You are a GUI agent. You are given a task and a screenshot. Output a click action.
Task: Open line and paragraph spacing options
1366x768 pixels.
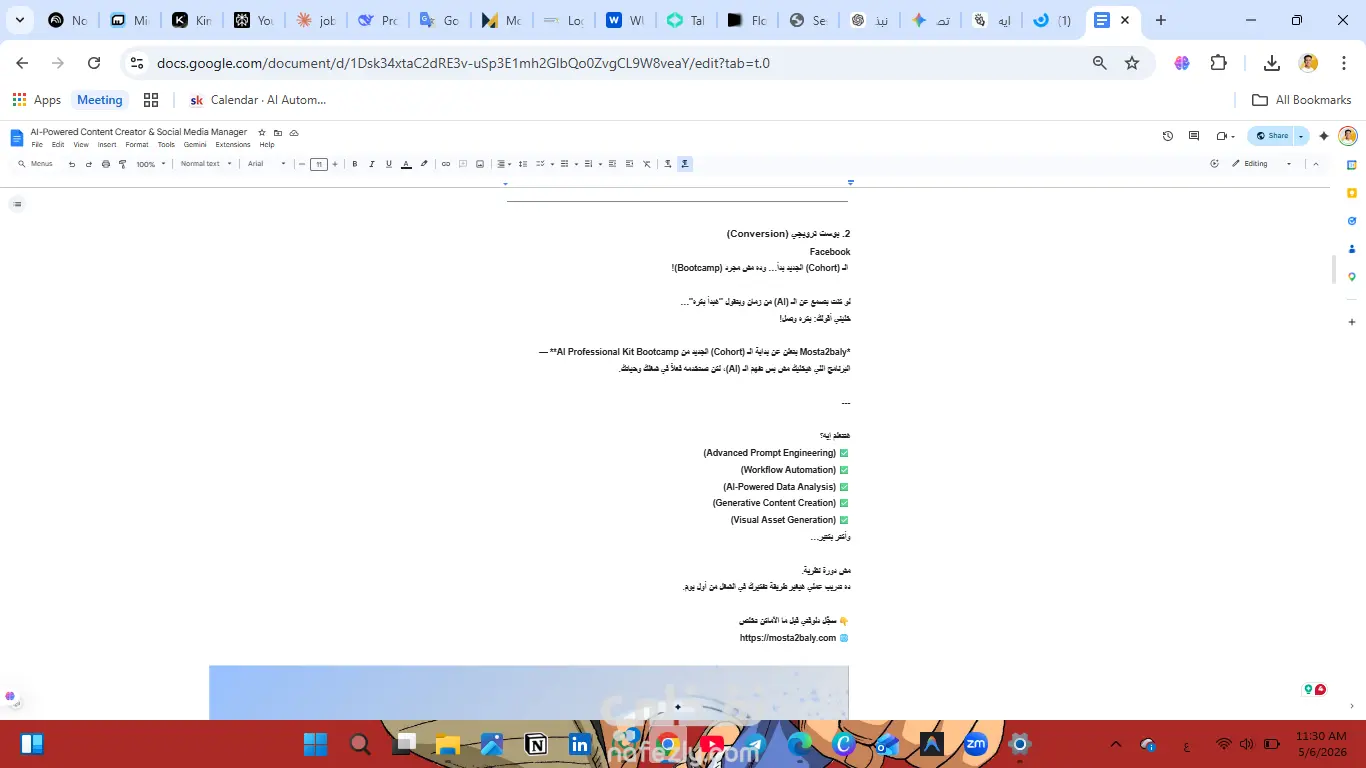[x=523, y=164]
